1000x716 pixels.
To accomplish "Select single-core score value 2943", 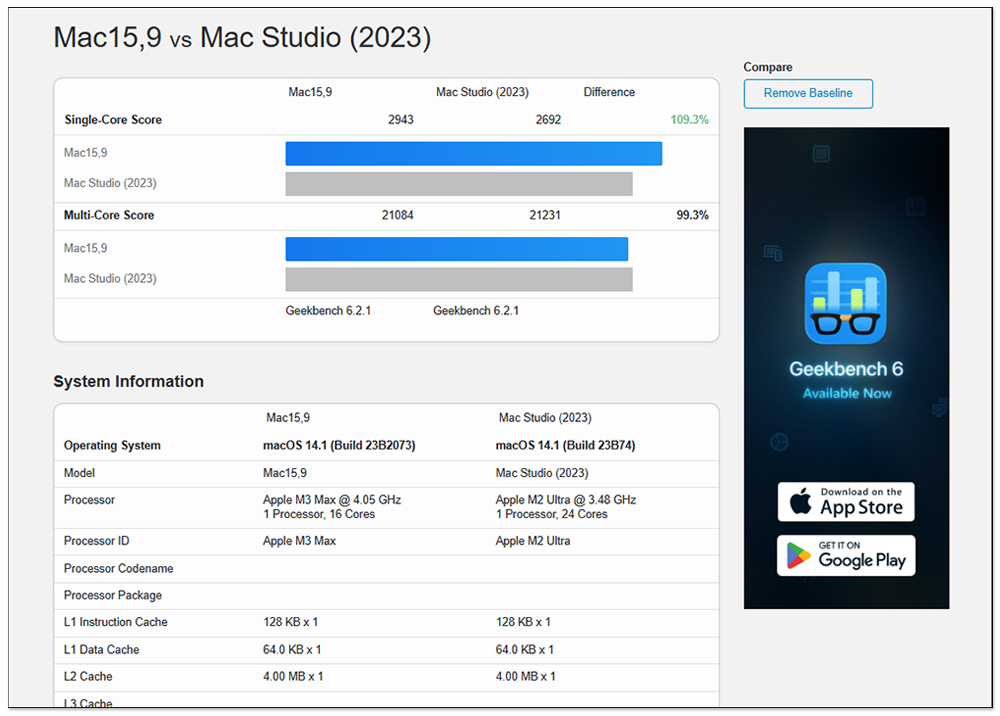I will (401, 120).
